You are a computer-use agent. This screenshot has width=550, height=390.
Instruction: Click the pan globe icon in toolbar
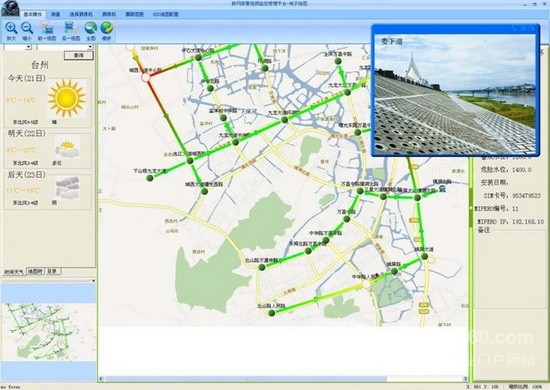tap(107, 28)
